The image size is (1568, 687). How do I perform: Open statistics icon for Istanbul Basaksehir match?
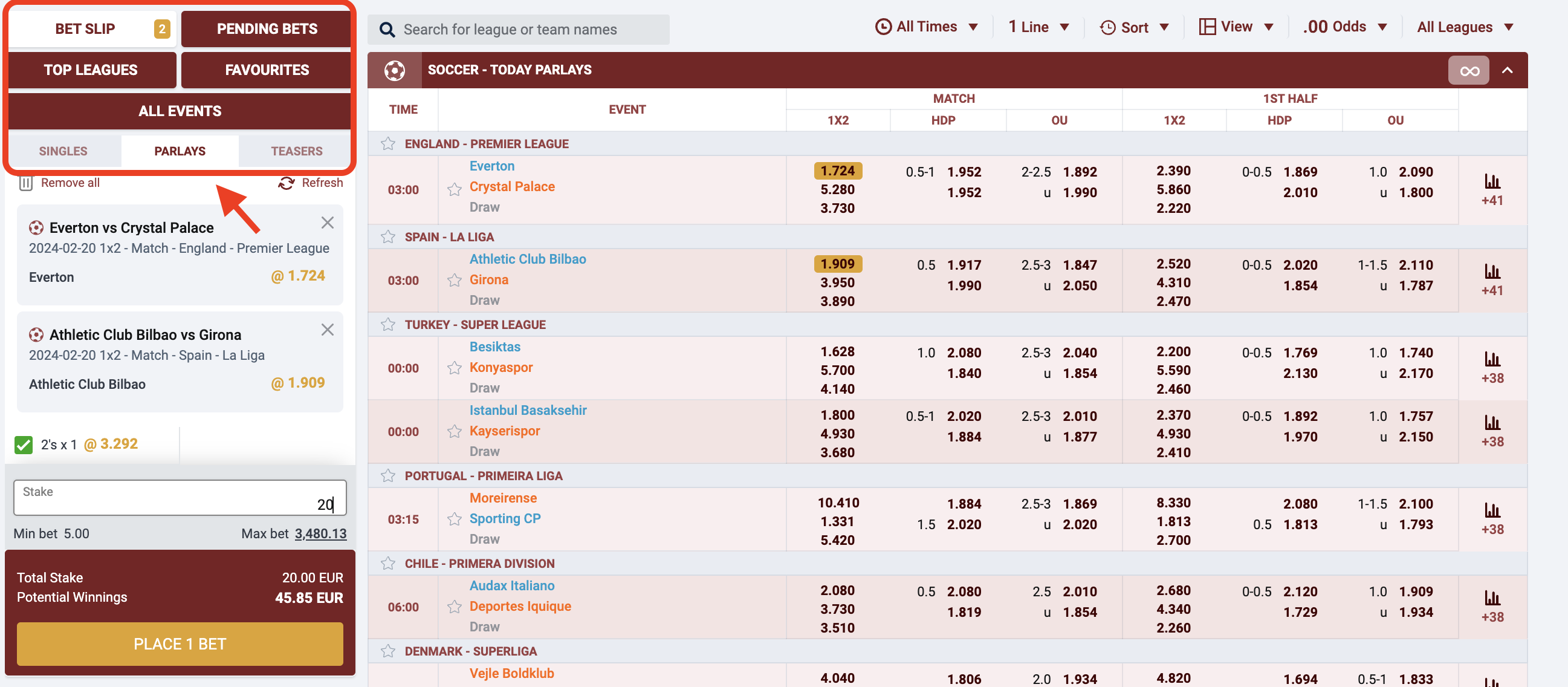pyautogui.click(x=1492, y=423)
